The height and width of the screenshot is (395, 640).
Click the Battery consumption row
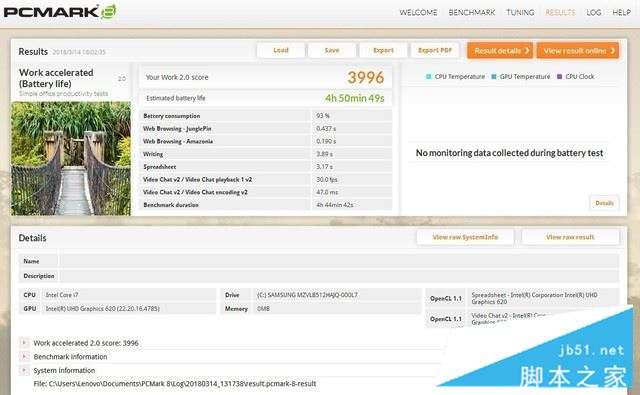tap(266, 116)
